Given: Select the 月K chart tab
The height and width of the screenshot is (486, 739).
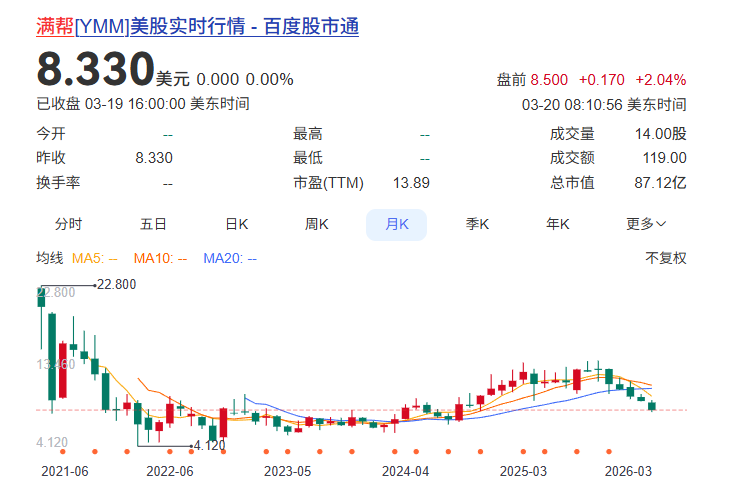Looking at the screenshot, I should [x=396, y=224].
